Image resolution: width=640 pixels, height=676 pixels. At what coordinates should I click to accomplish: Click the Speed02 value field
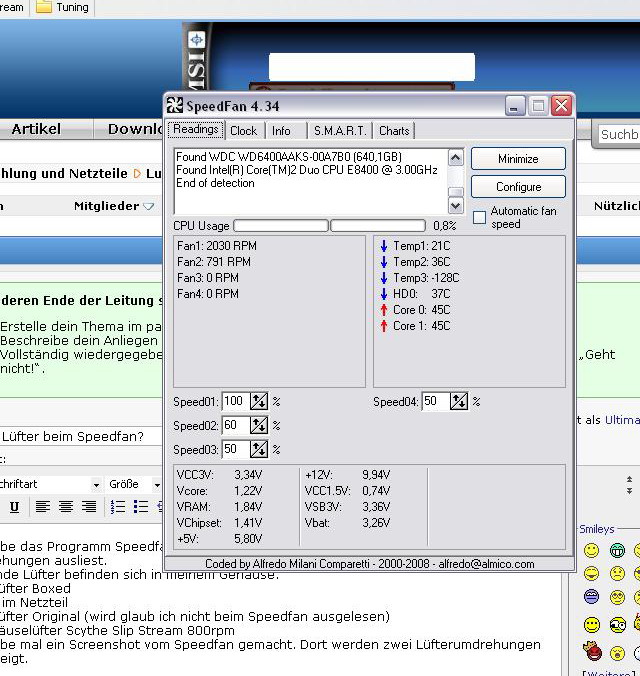236,426
